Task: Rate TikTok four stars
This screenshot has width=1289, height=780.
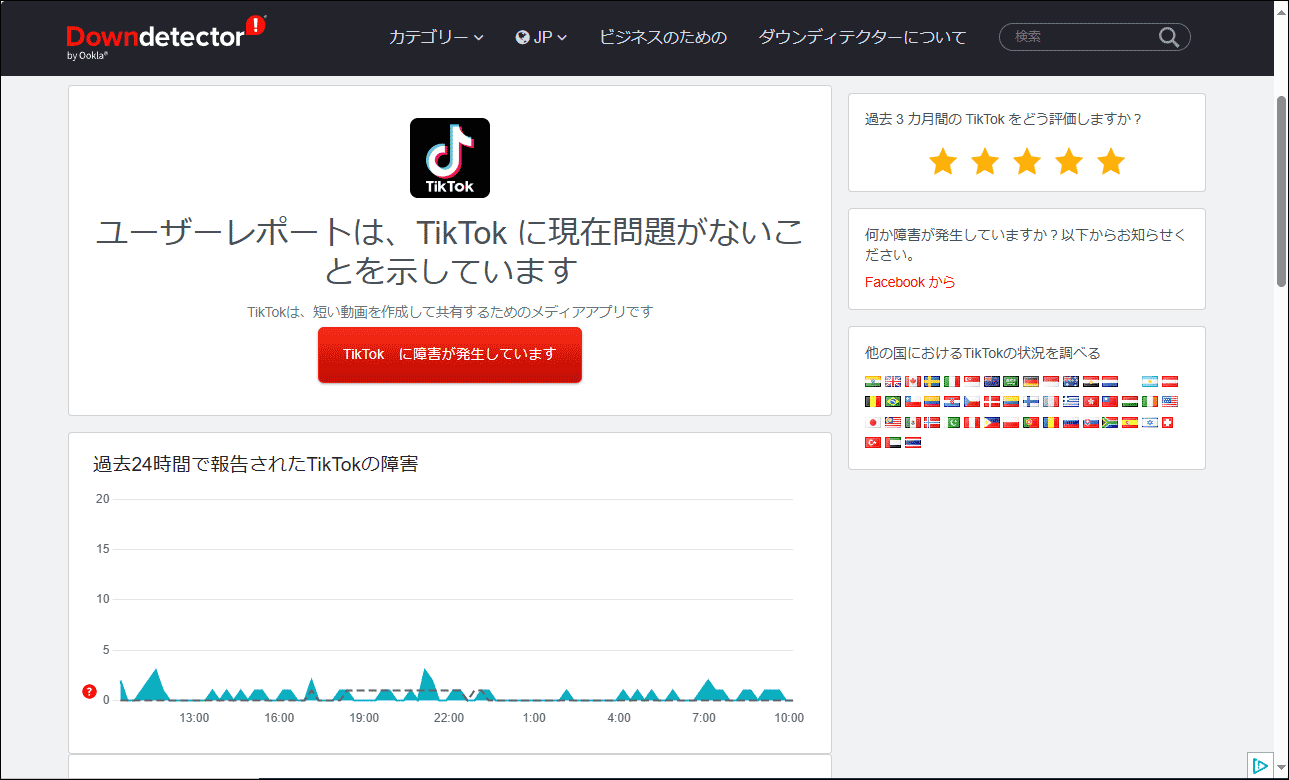Action: tap(1069, 161)
